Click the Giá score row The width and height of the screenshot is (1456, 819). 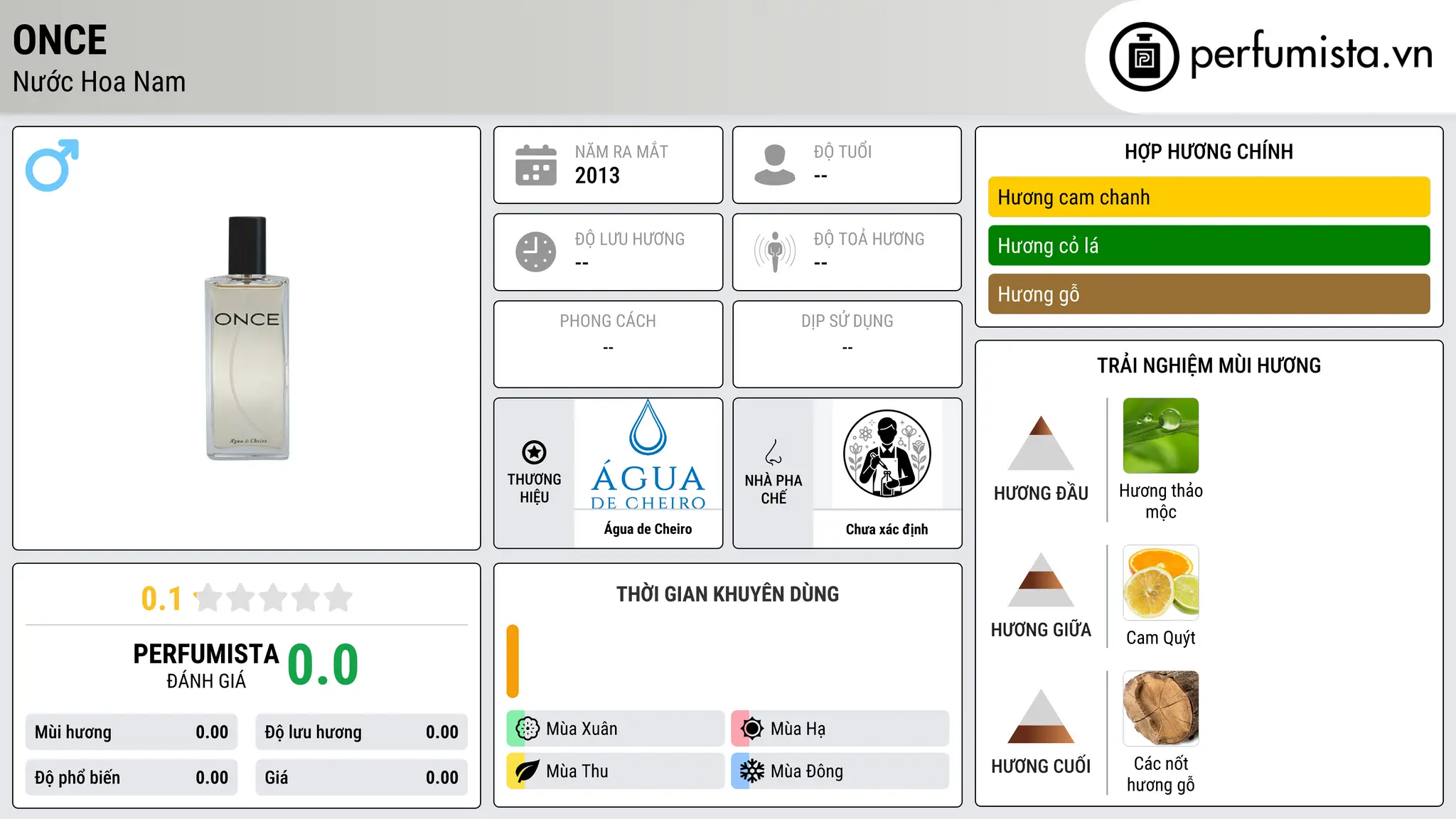pos(361,778)
